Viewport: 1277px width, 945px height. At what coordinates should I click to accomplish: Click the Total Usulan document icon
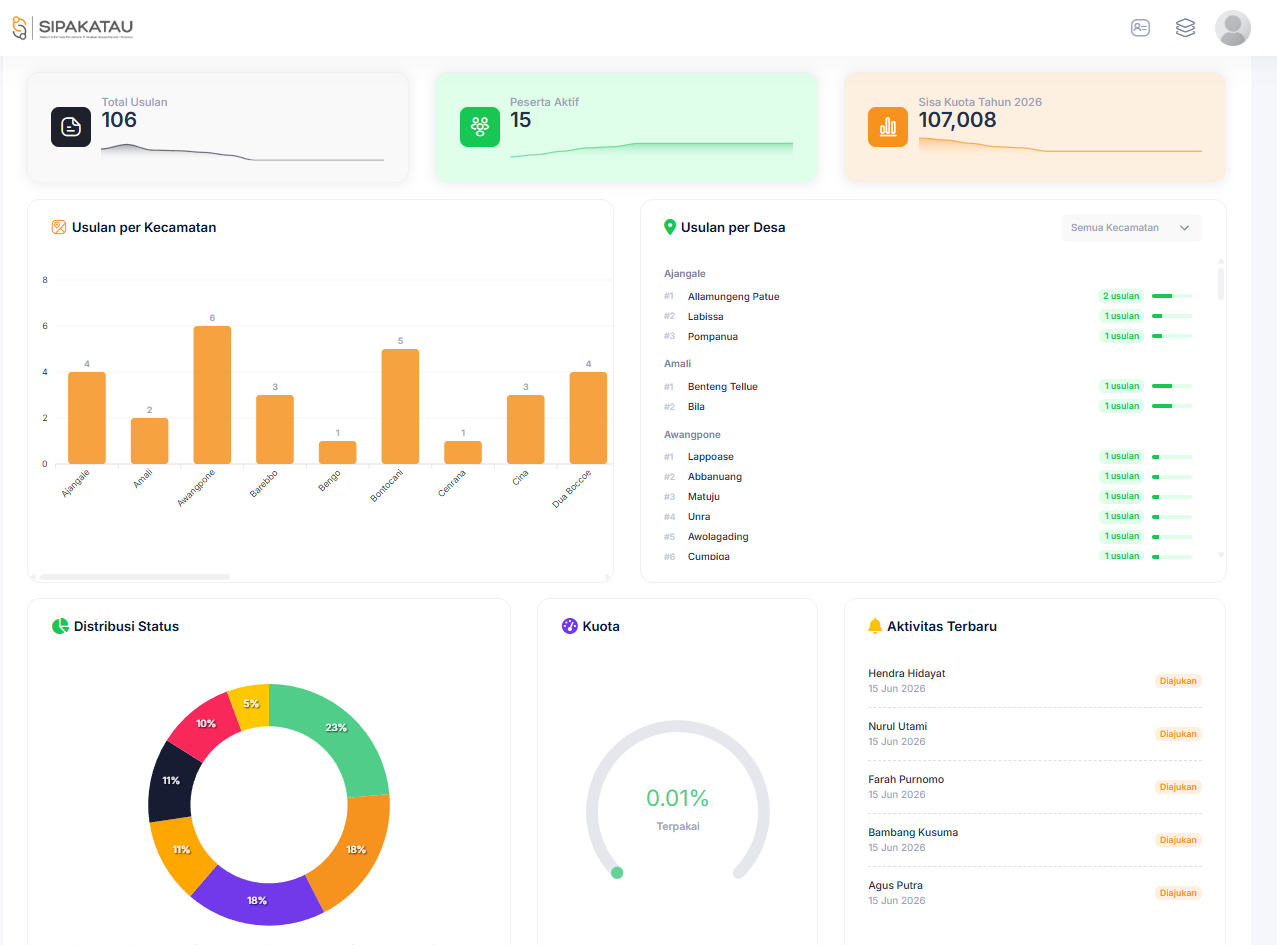point(71,127)
